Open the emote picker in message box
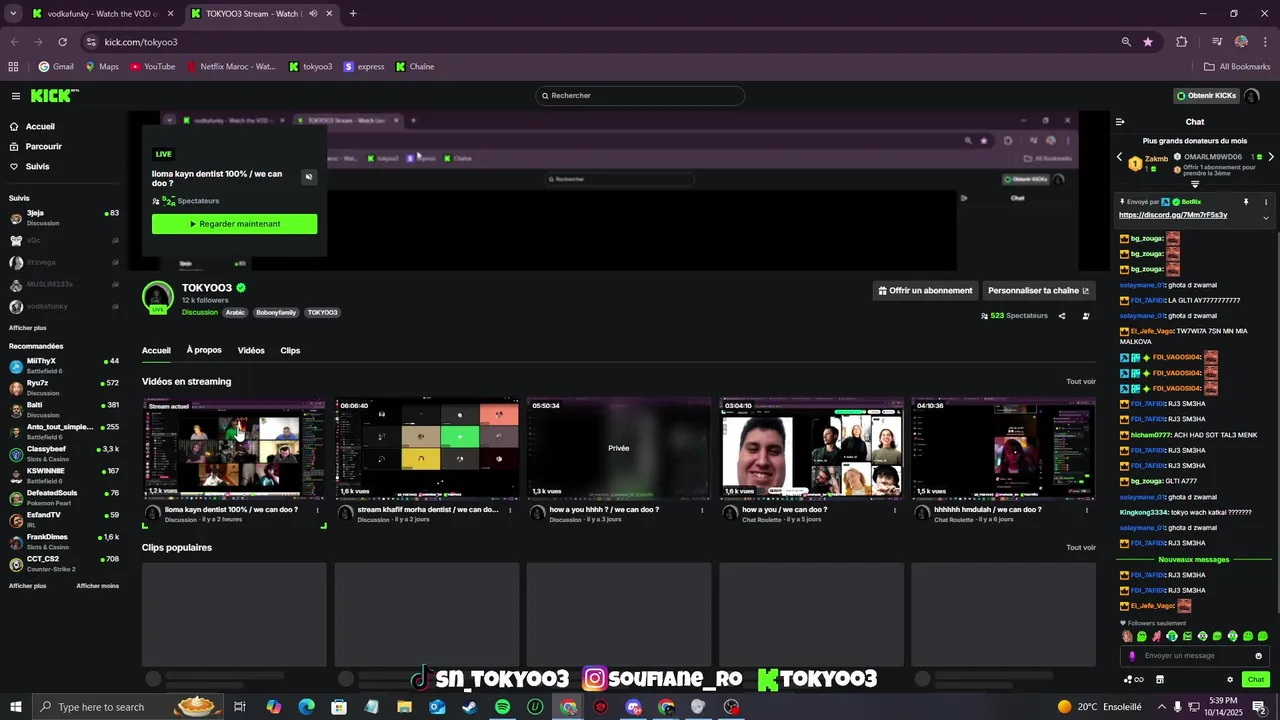 pyautogui.click(x=1258, y=656)
